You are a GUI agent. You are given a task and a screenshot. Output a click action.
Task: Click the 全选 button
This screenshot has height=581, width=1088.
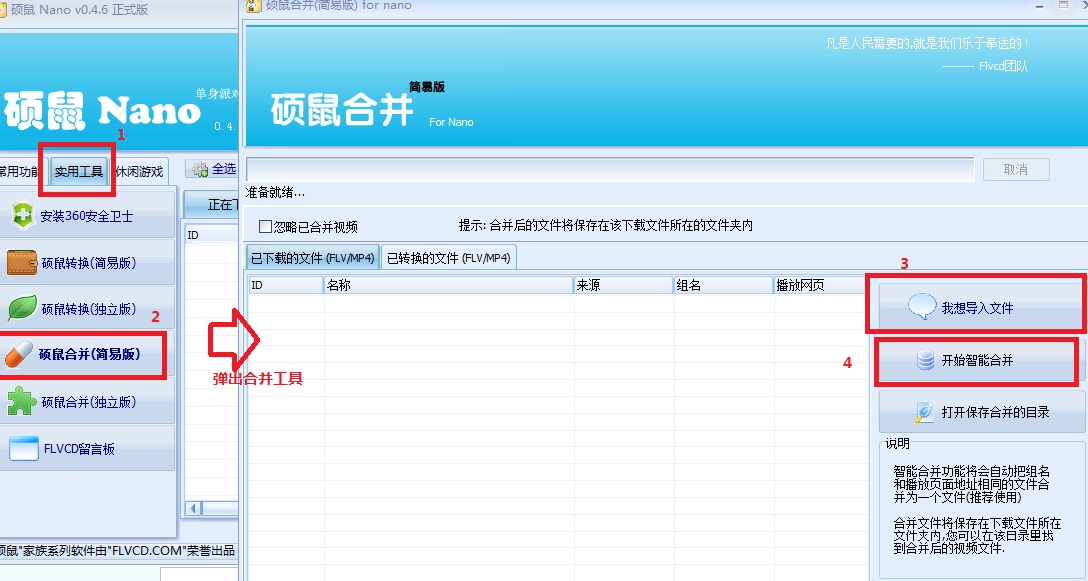pos(211,169)
